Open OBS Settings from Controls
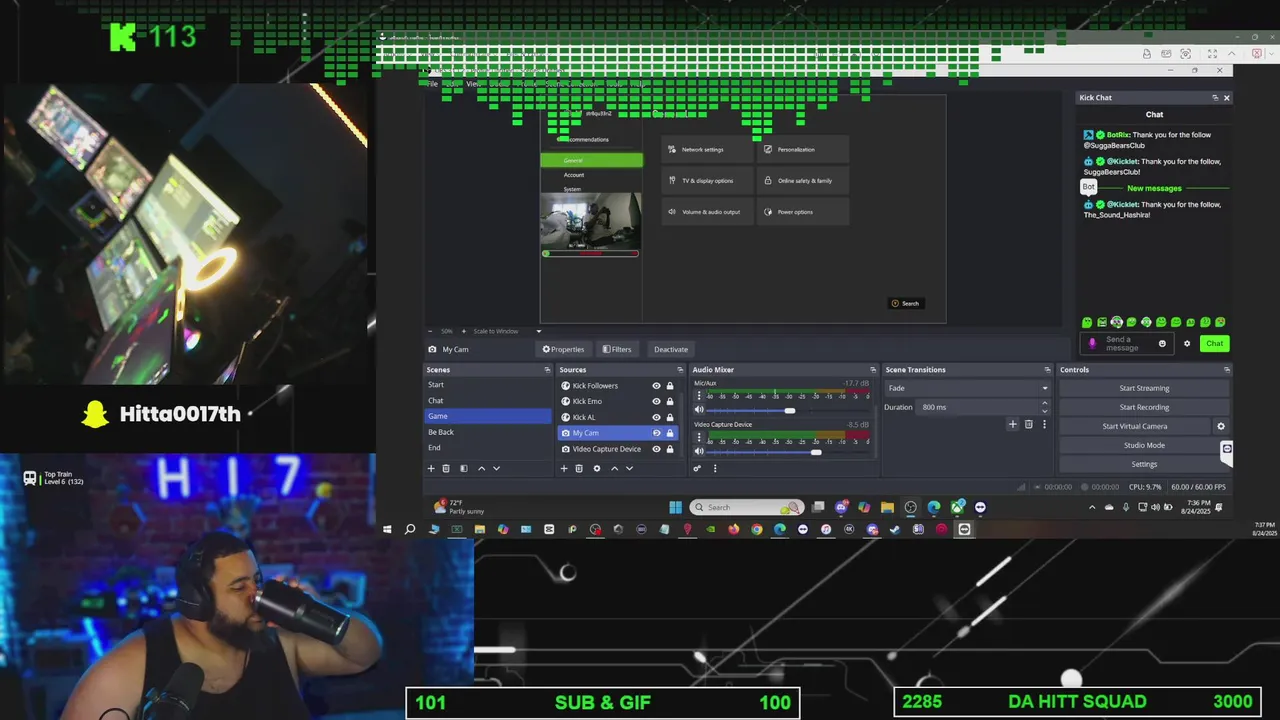 click(x=1144, y=464)
